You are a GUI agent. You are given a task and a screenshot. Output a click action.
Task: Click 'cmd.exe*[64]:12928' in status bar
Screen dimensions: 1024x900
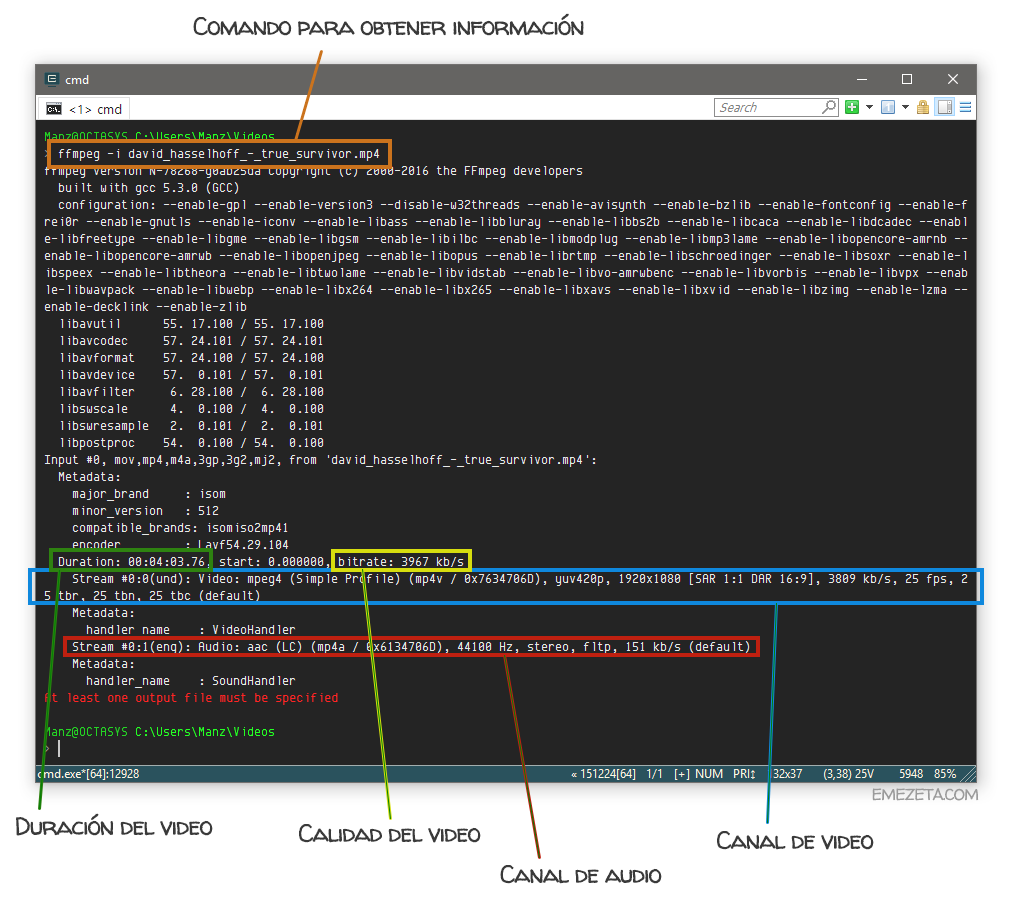click(89, 774)
